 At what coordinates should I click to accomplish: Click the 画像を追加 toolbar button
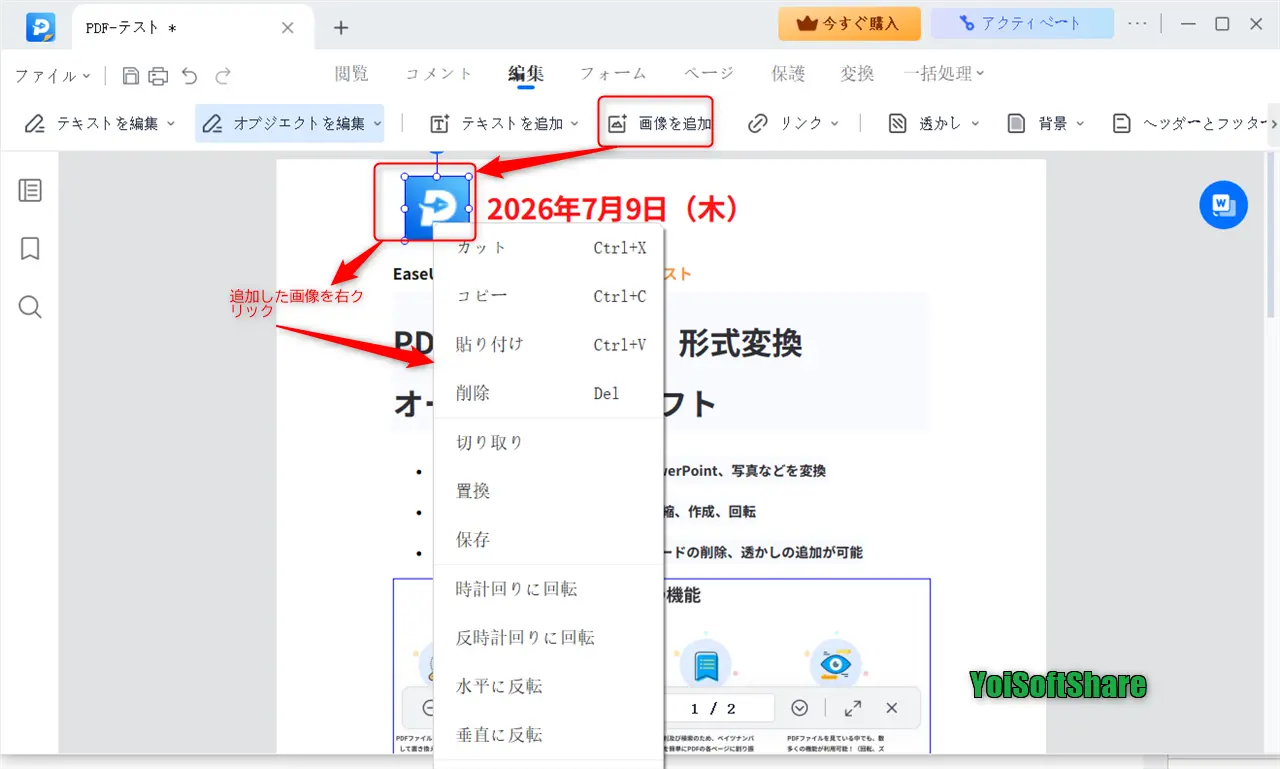click(660, 123)
